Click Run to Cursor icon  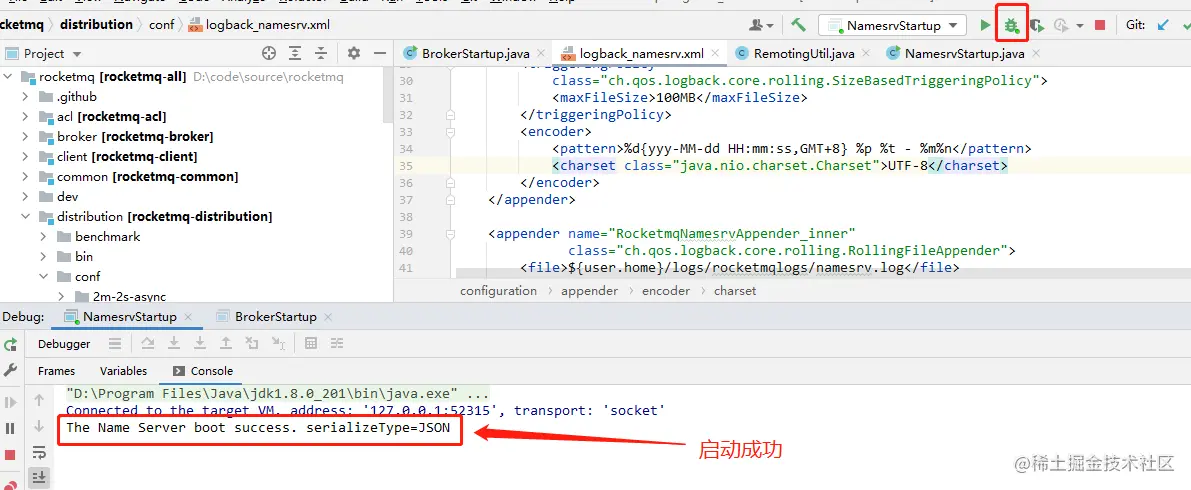click(278, 344)
